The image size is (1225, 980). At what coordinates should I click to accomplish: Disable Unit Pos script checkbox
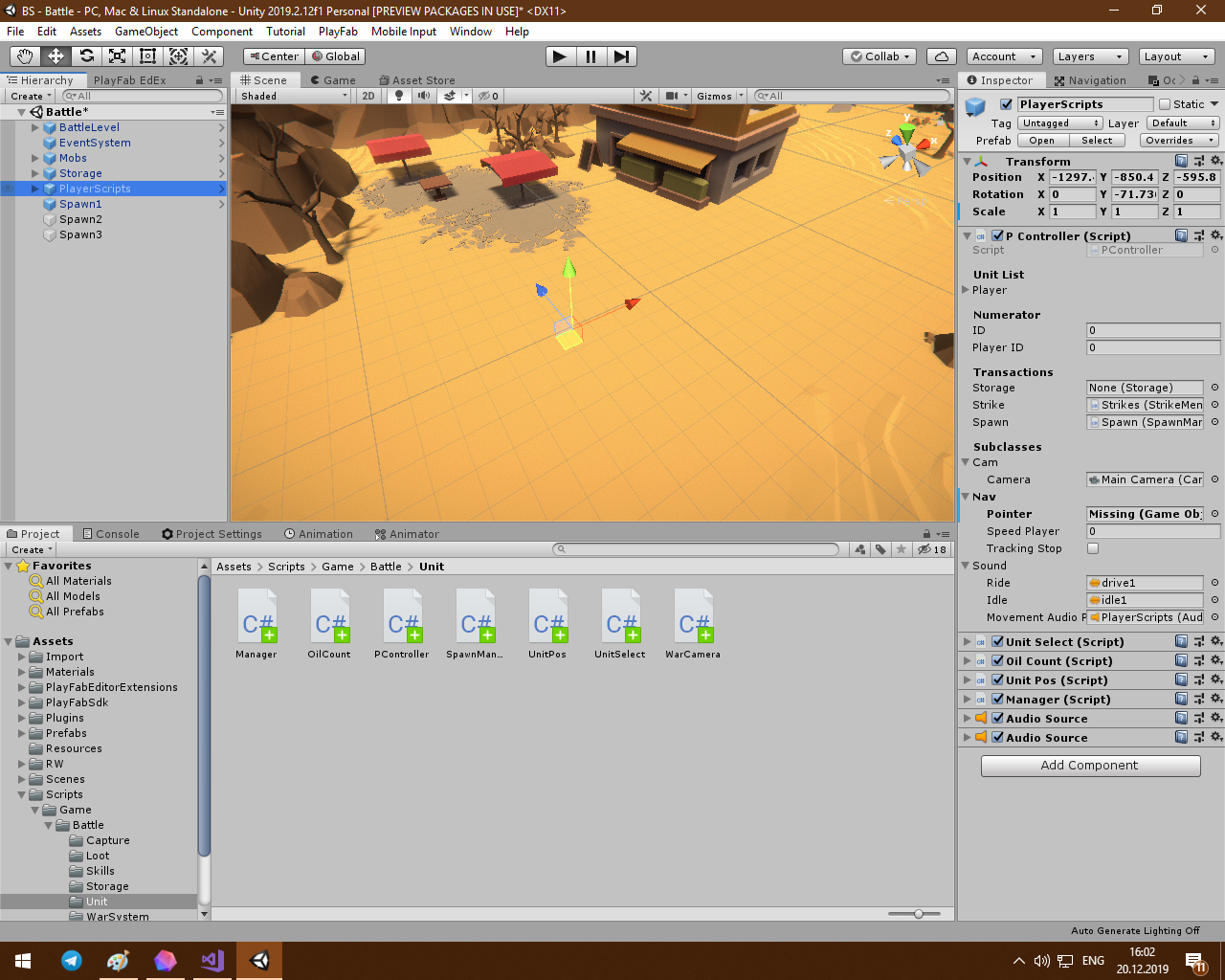pos(998,680)
